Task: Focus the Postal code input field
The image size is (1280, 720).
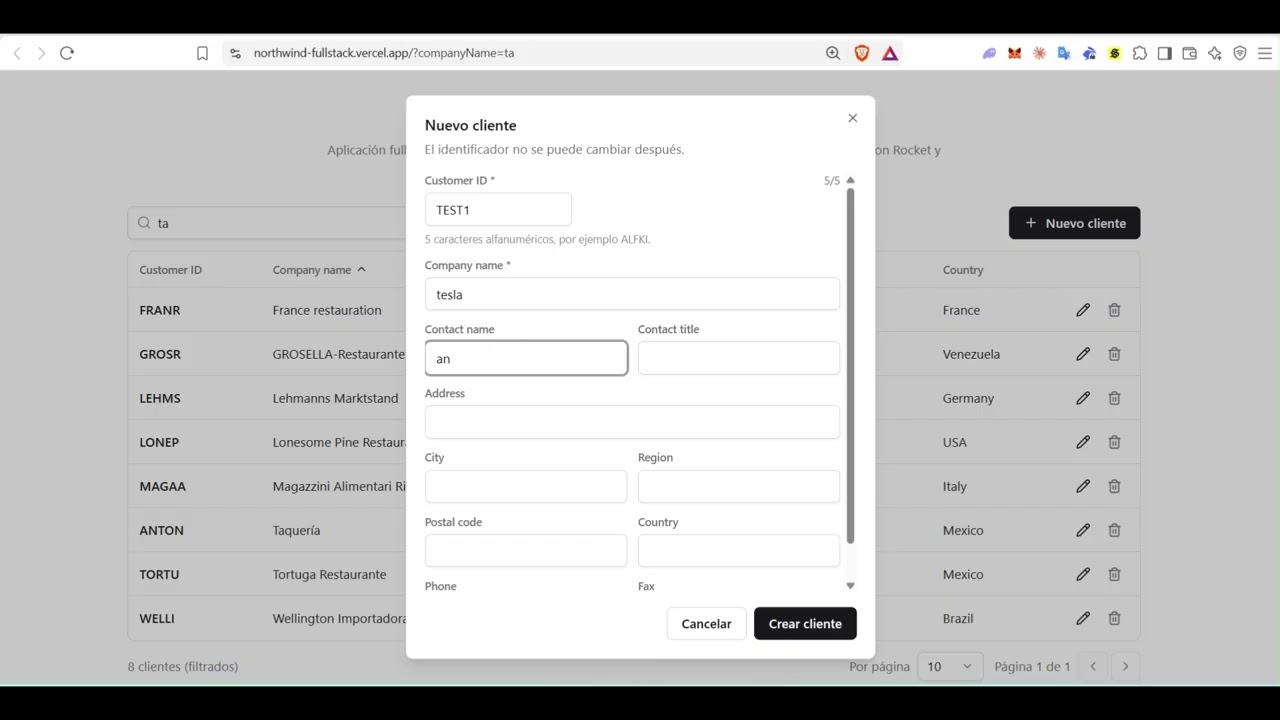Action: click(526, 551)
